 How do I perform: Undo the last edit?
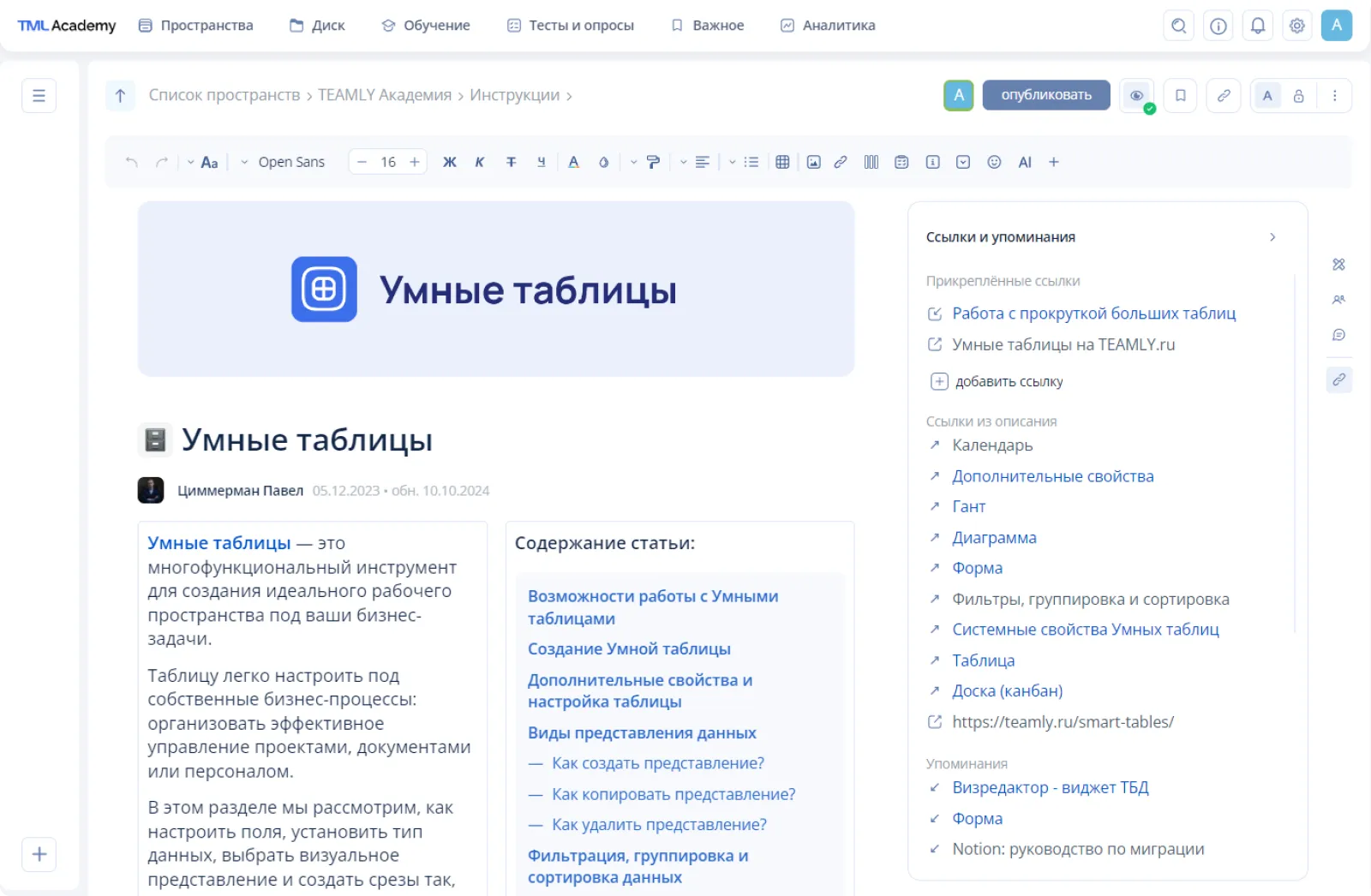click(131, 162)
